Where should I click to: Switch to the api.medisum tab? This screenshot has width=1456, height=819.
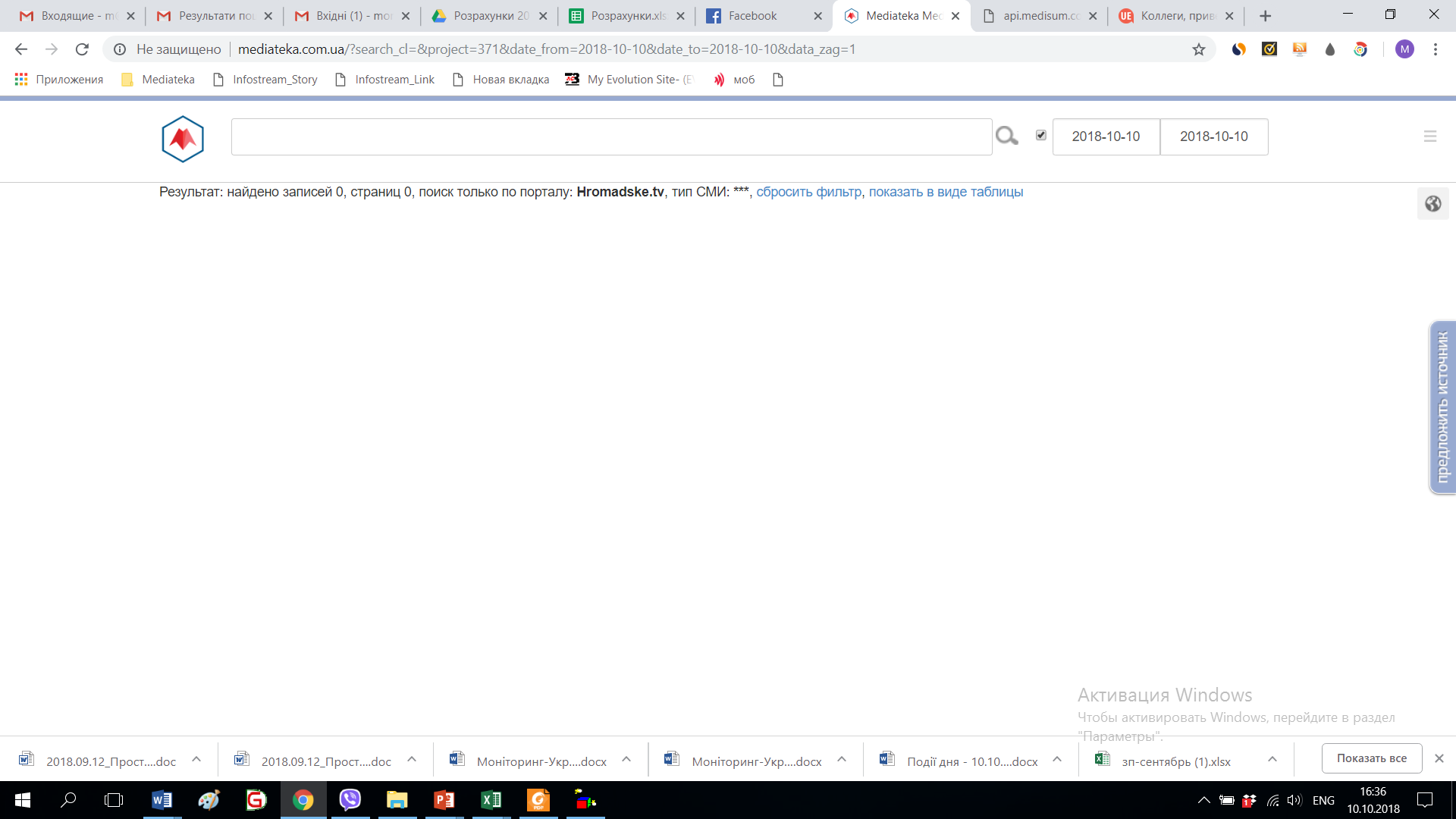tap(1040, 16)
